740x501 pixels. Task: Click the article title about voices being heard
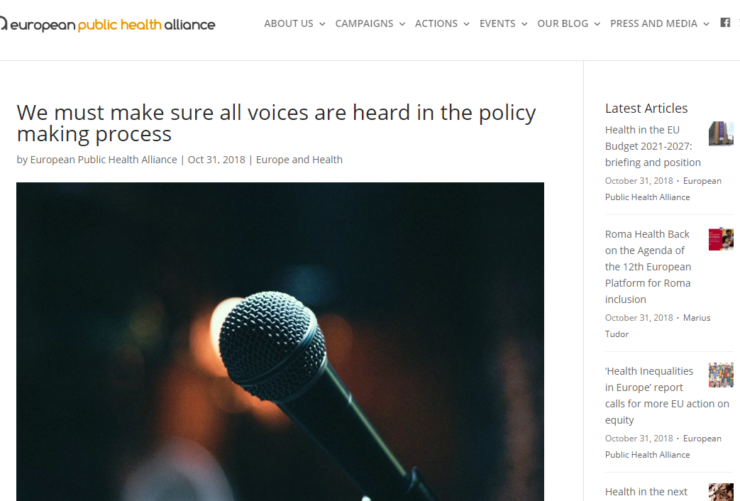(276, 123)
